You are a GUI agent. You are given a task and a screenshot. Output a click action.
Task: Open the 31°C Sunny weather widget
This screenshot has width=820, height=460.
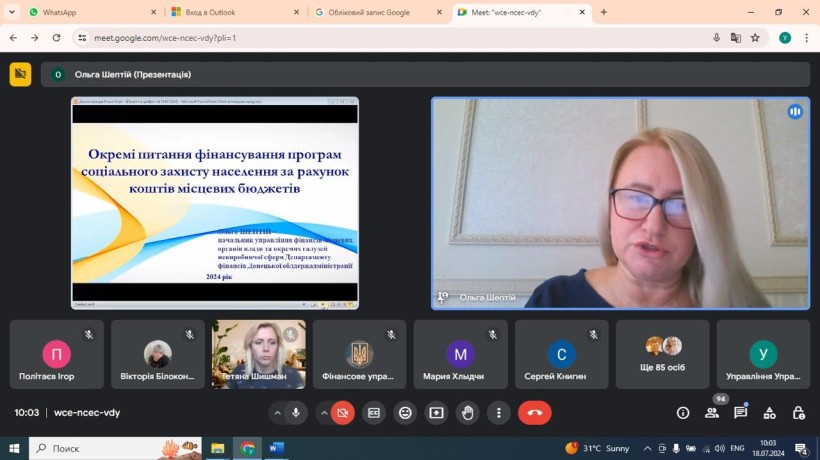pyautogui.click(x=598, y=448)
